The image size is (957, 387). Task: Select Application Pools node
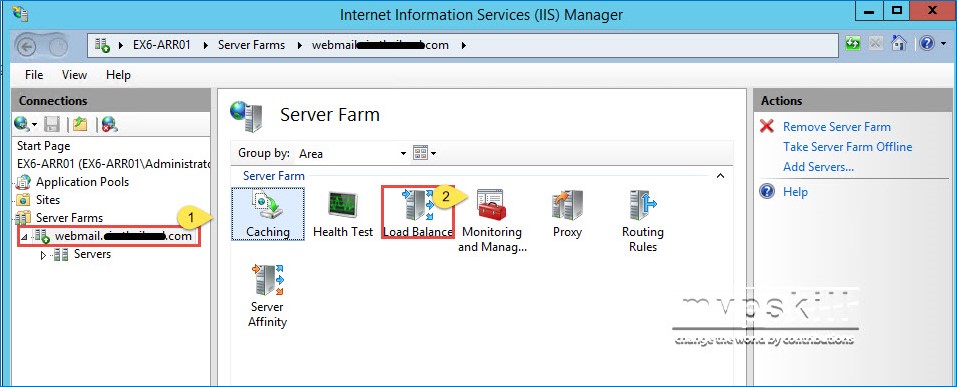coord(82,182)
